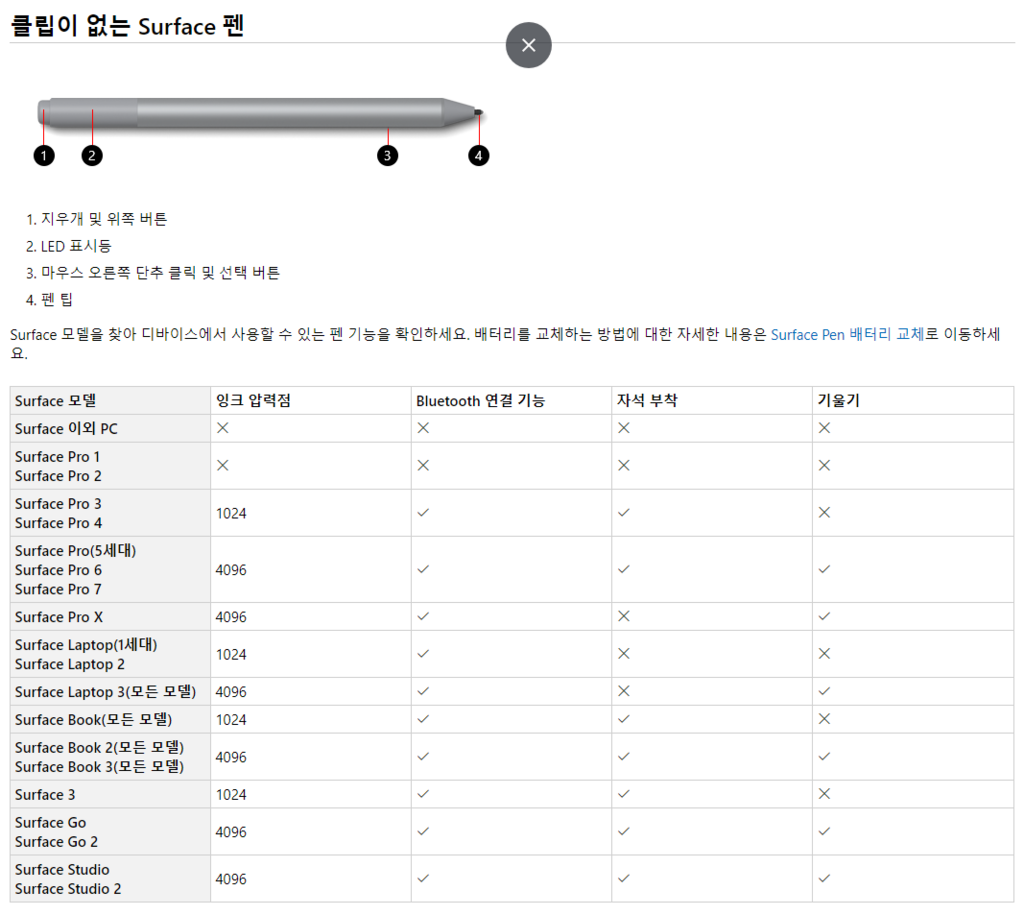
Task: Click magnetic checkmark in Surface Go row
Action: (x=624, y=831)
